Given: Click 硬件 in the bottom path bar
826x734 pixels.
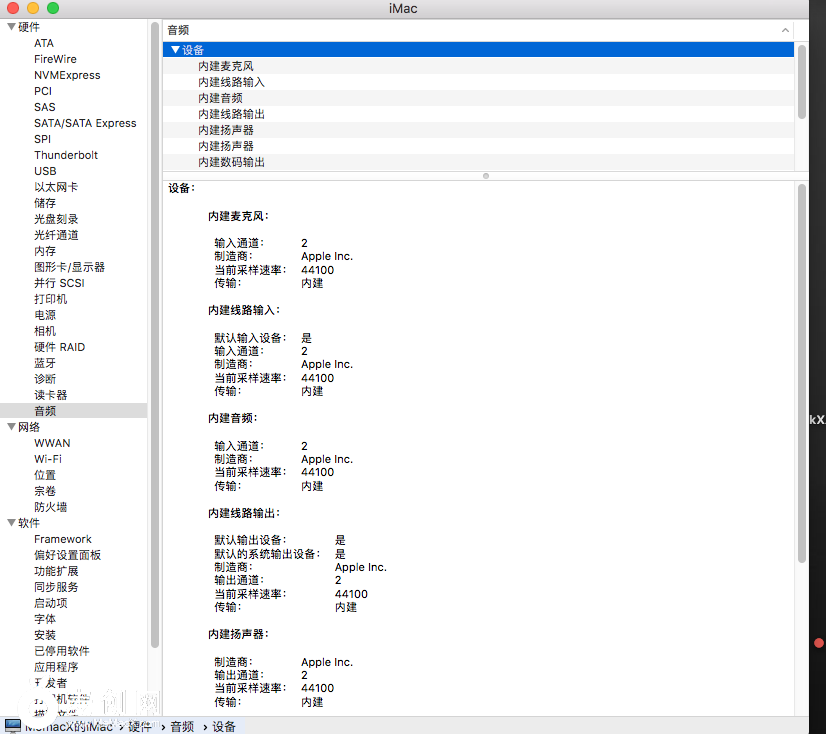Looking at the screenshot, I should pos(140,726).
